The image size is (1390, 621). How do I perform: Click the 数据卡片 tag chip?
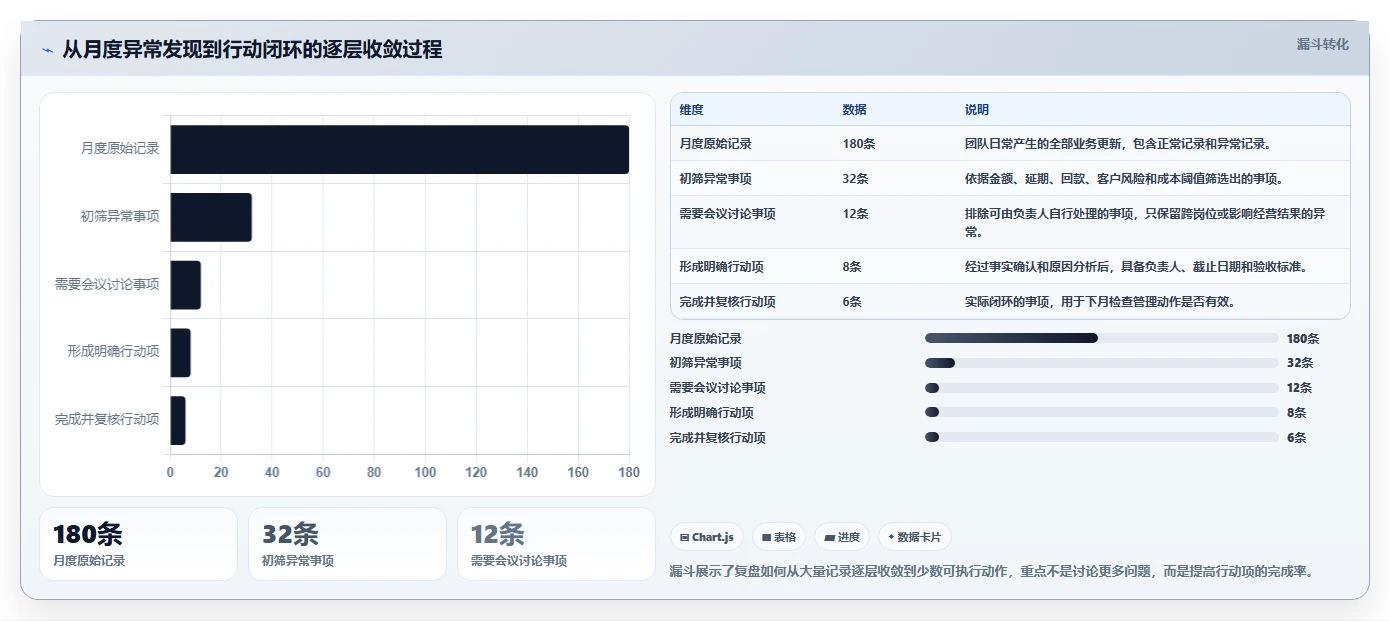[x=915, y=537]
